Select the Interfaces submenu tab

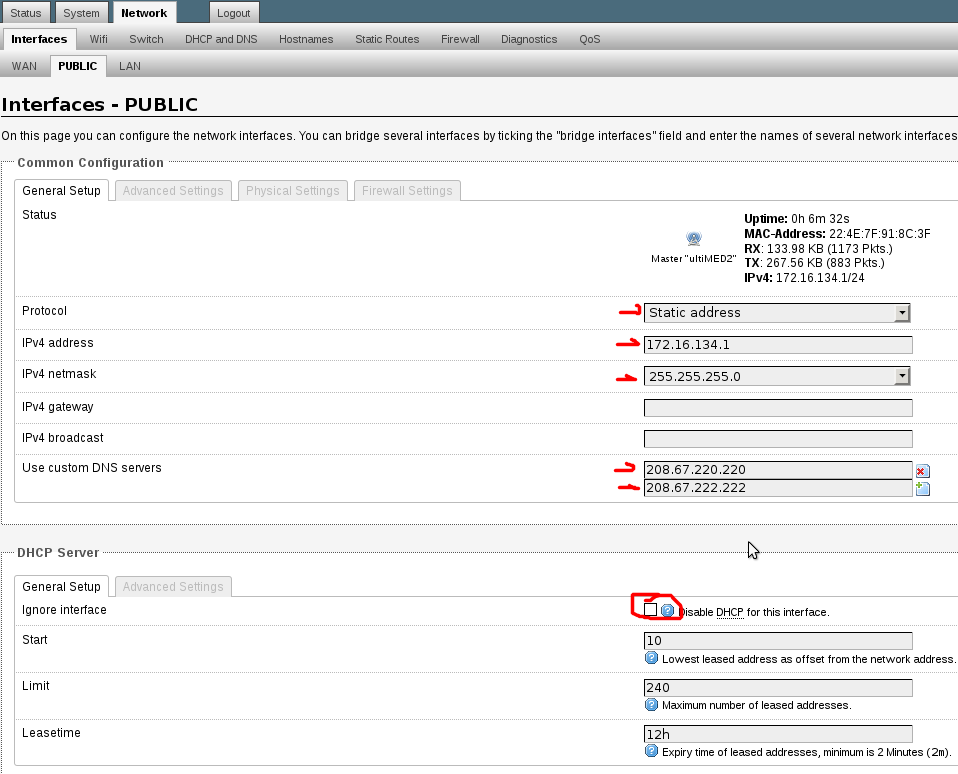pyautogui.click(x=39, y=39)
